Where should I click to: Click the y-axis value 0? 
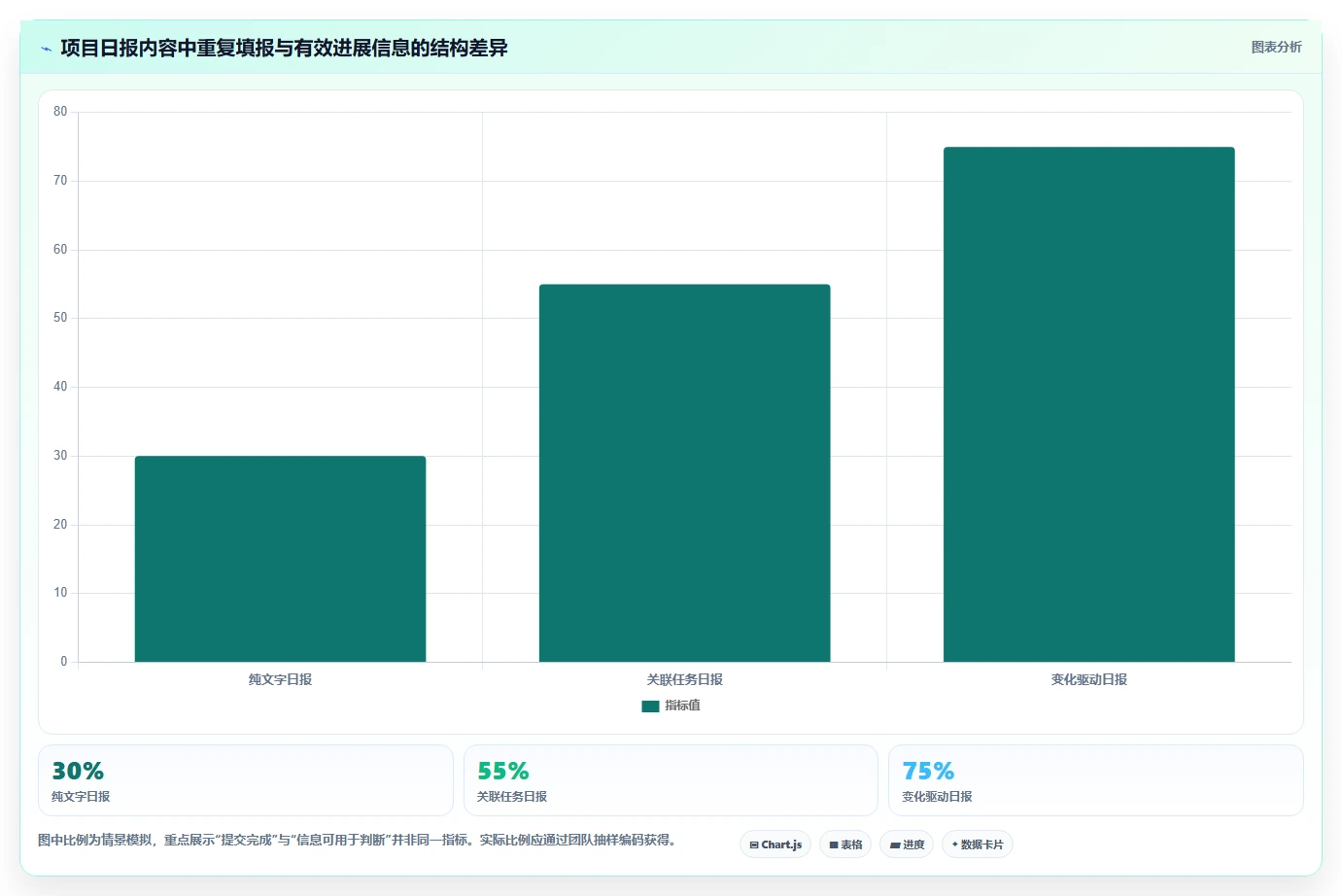[x=64, y=662]
